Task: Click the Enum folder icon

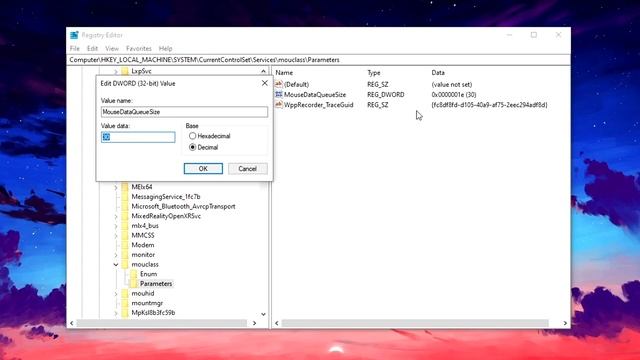Action: pyautogui.click(x=133, y=274)
